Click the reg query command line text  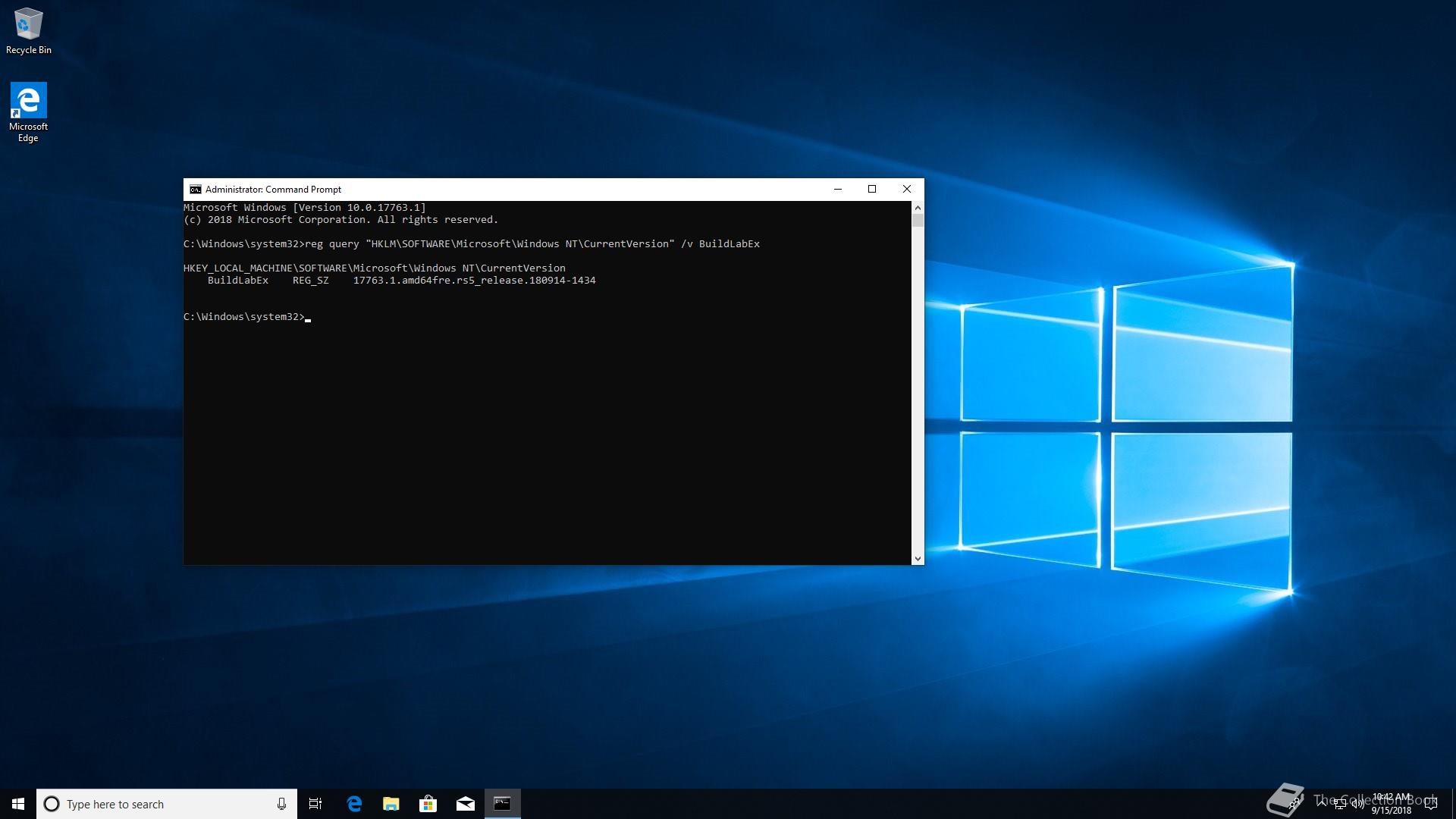point(532,244)
